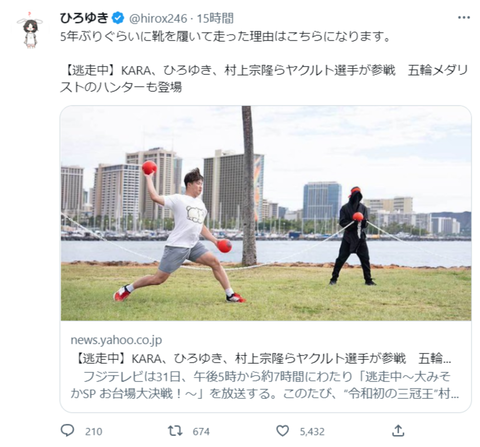The width and height of the screenshot is (480, 447).
Task: Click the quoted headline with 五輪メダリスト in the tweet body
Action: (264, 79)
